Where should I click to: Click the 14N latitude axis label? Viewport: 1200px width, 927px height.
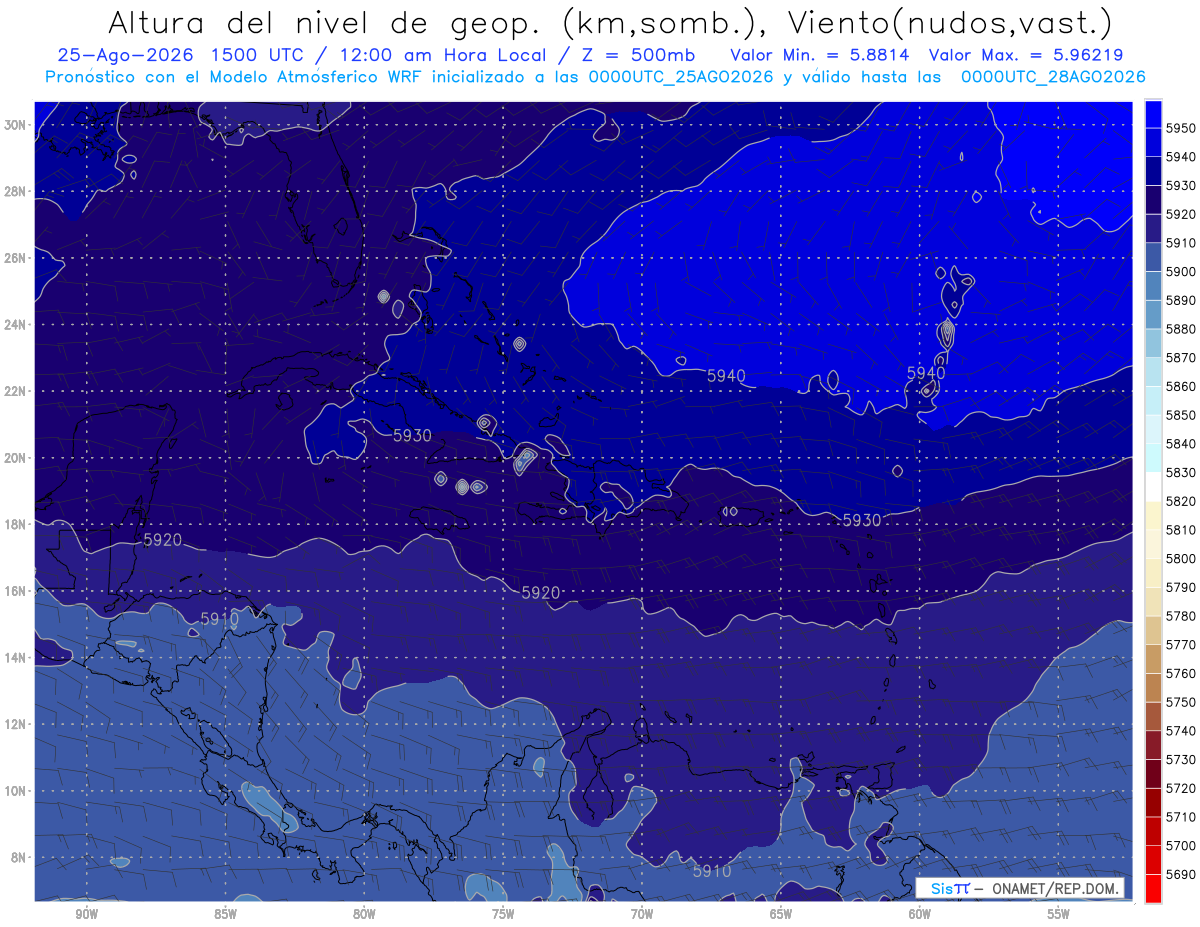click(15, 658)
